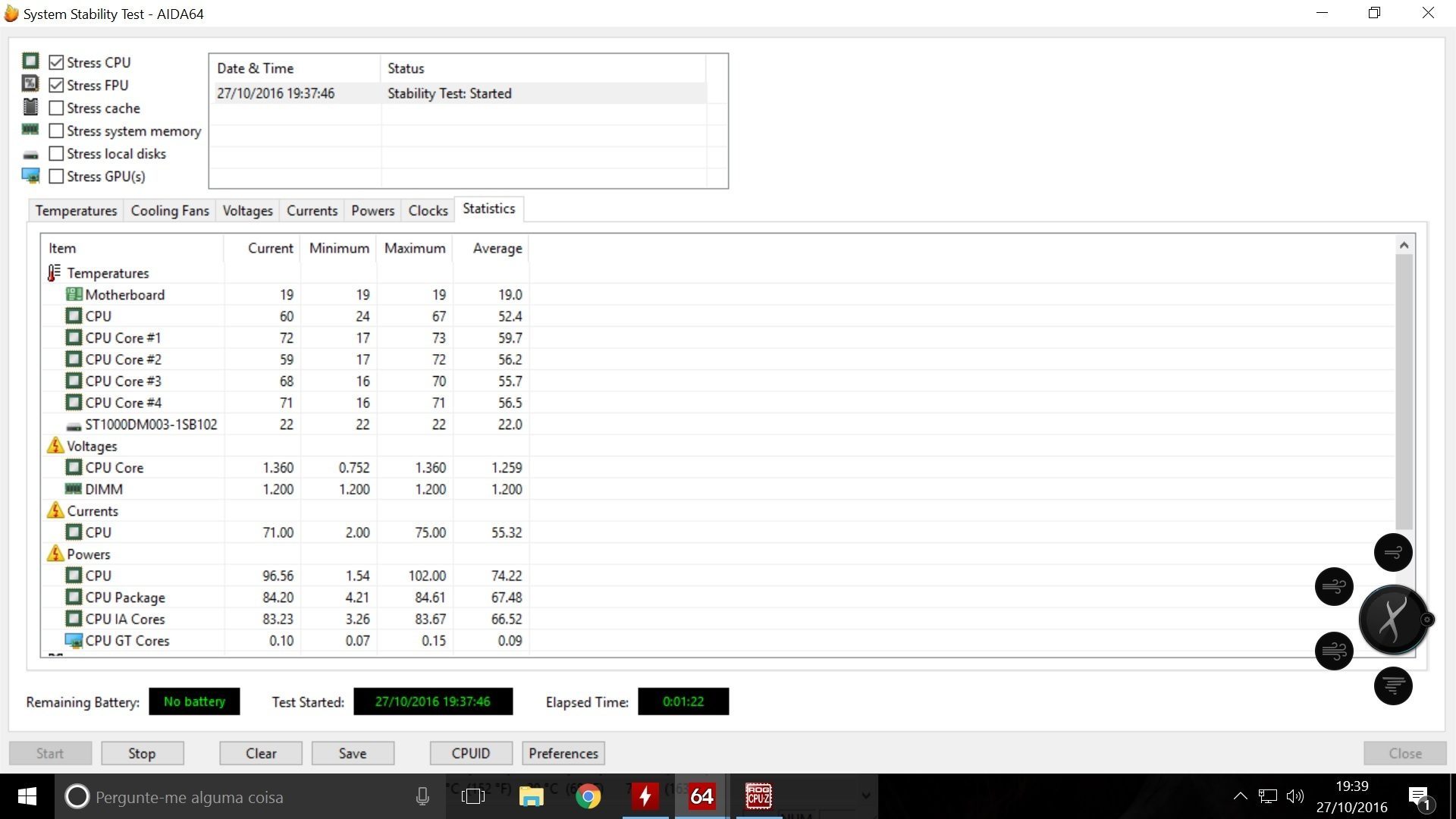The image size is (1456, 819).
Task: Open the red lightning taskbar app
Action: coord(645,796)
